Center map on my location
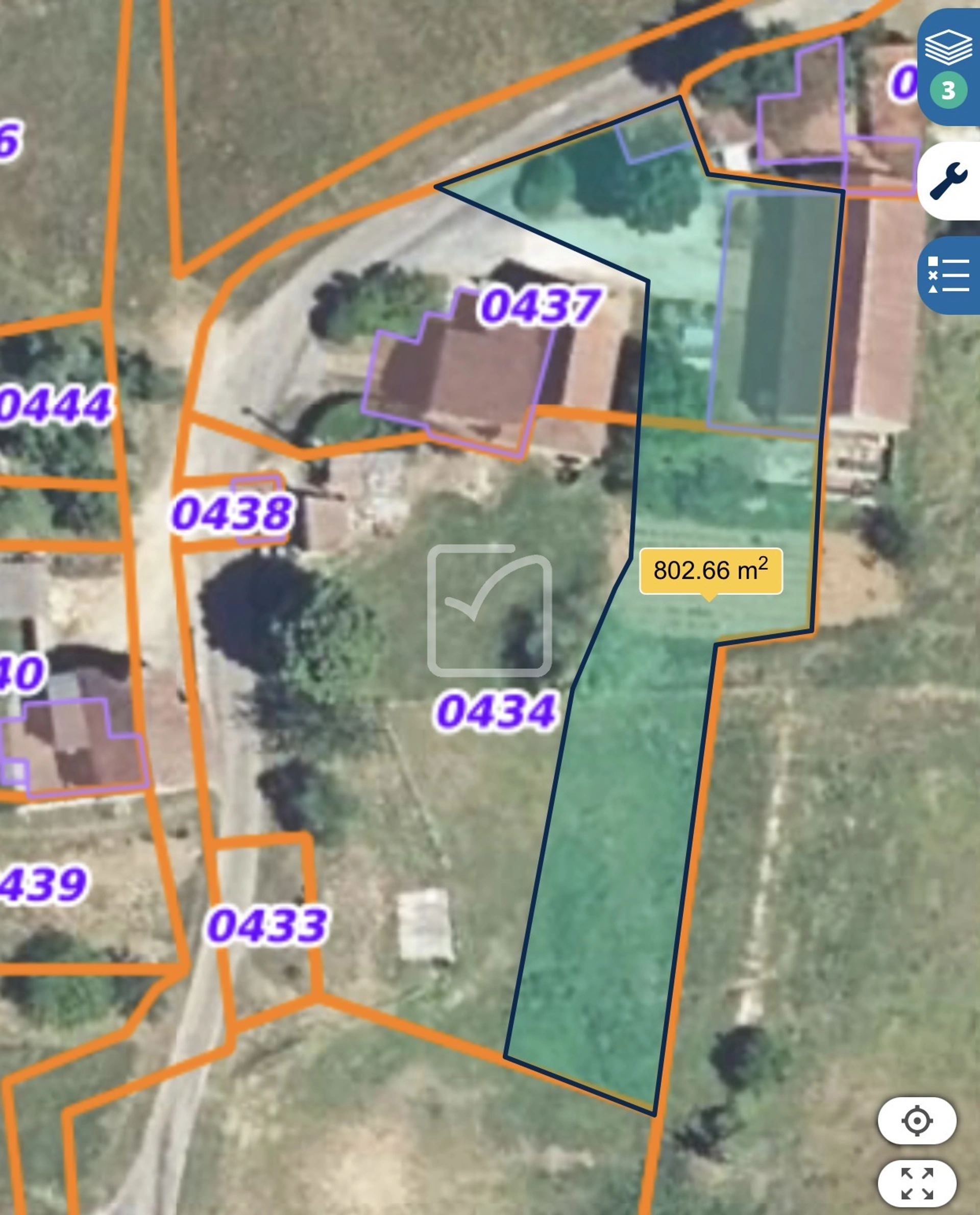The height and width of the screenshot is (1215, 980). click(917, 1121)
